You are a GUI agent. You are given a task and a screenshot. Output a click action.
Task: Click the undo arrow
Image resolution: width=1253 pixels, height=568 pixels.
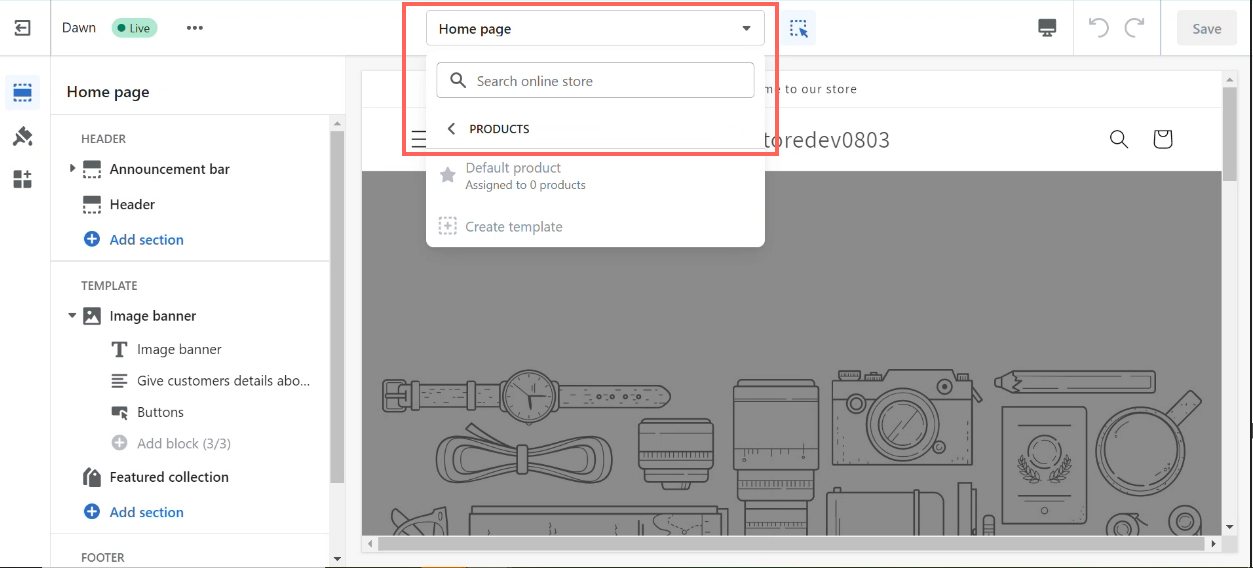[x=1098, y=28]
